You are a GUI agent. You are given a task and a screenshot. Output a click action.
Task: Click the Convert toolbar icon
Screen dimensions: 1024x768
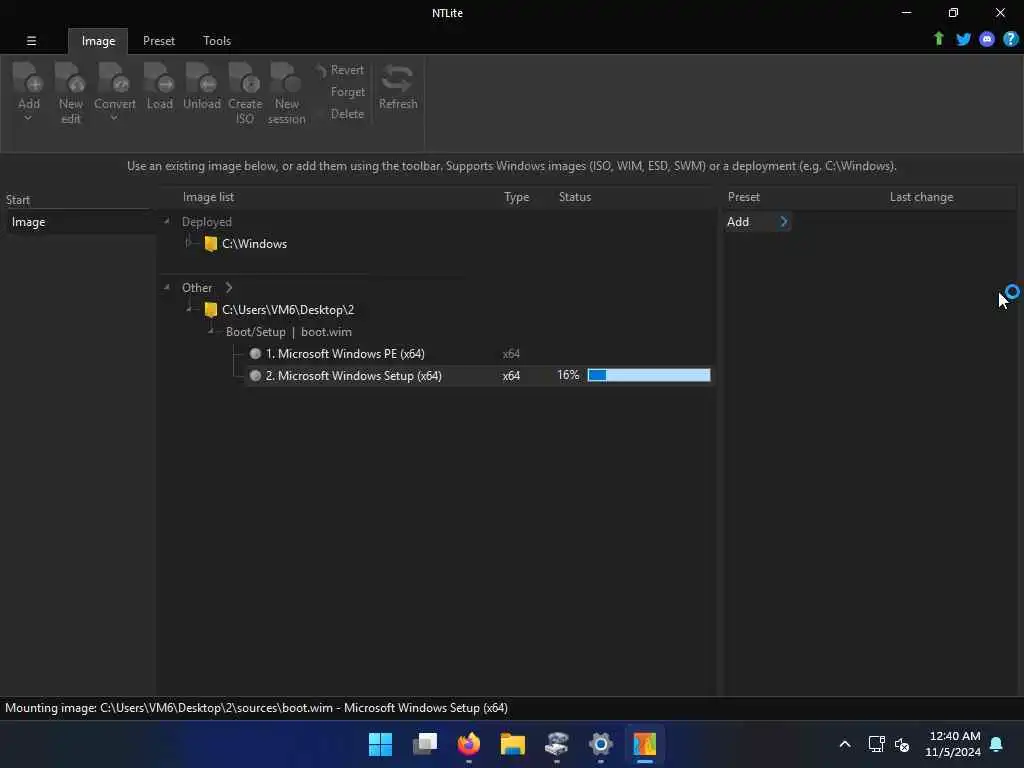point(114,80)
